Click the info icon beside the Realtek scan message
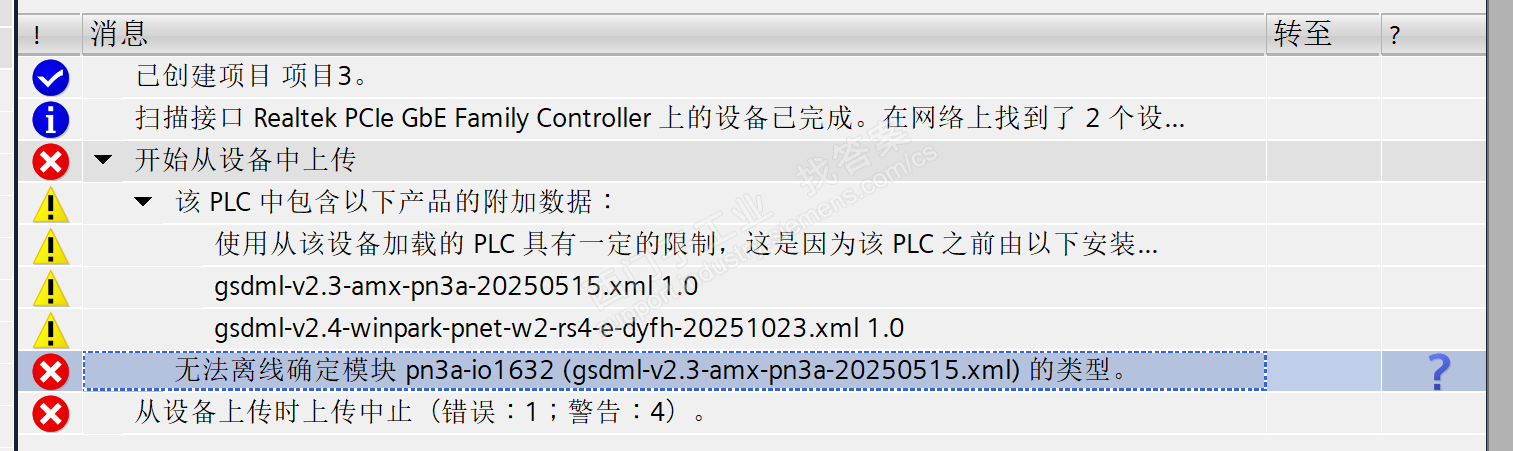 tap(50, 119)
